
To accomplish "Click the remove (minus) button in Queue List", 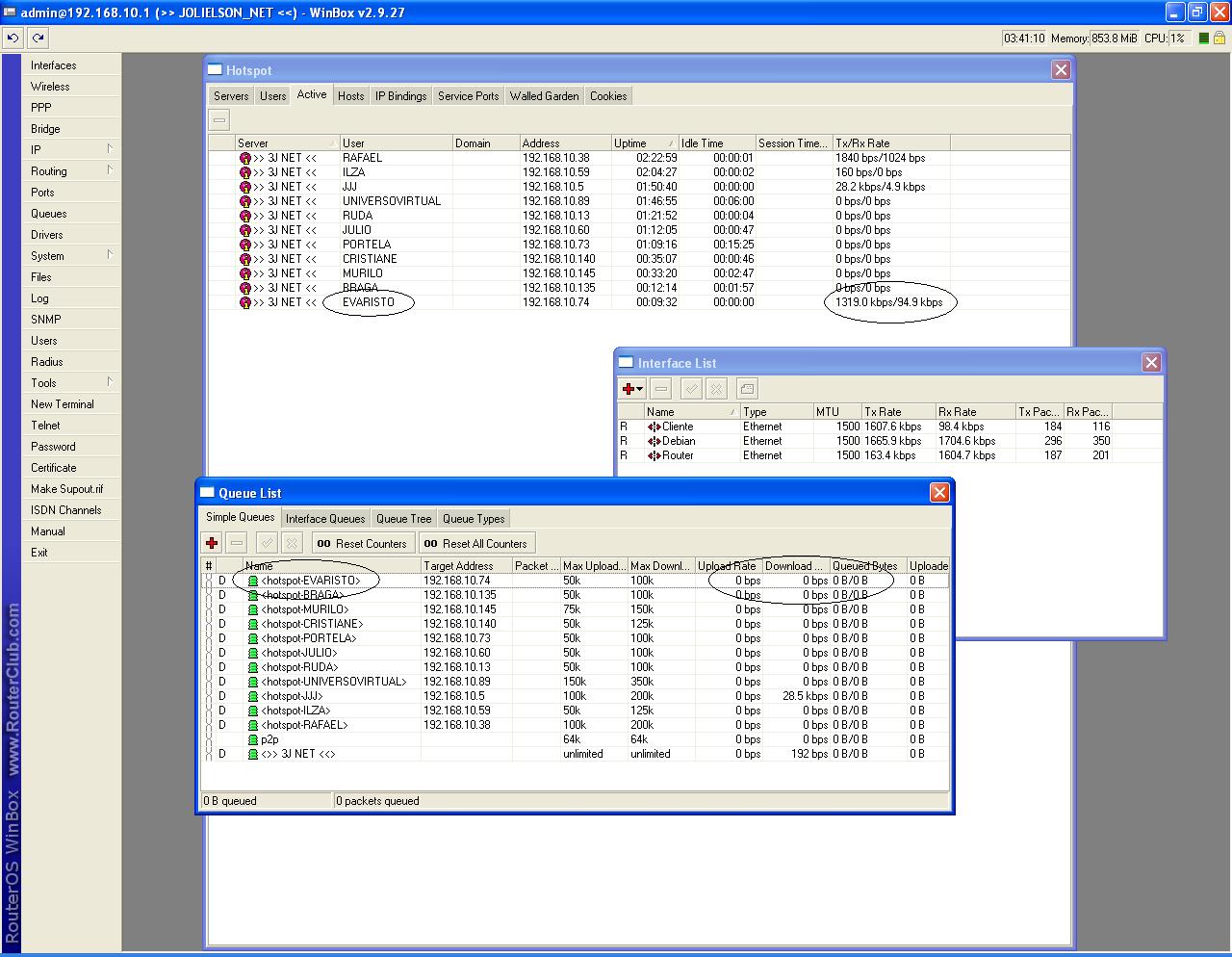I will tap(237, 543).
